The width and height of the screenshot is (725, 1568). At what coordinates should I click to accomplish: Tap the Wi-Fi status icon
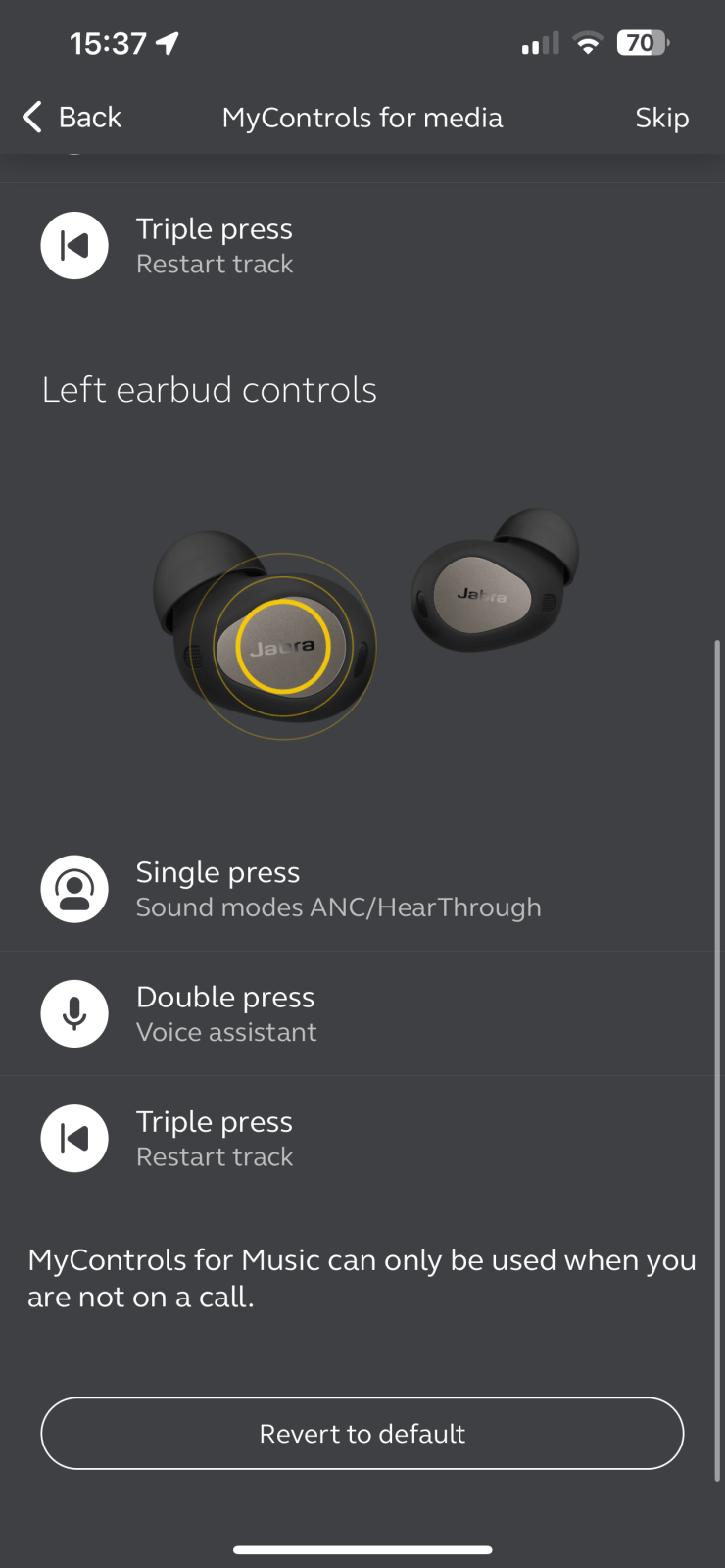click(x=587, y=43)
